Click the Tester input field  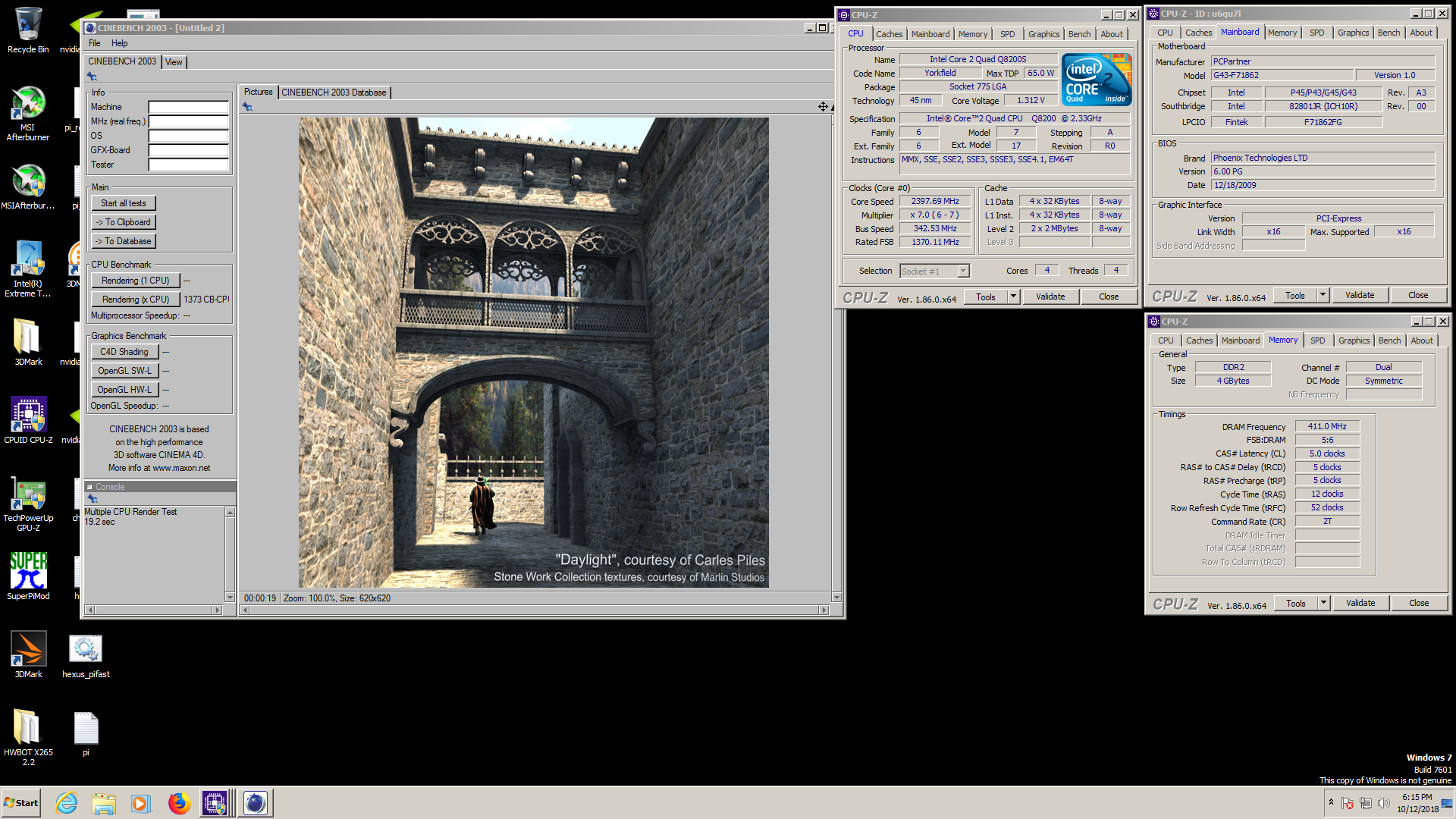coord(189,165)
